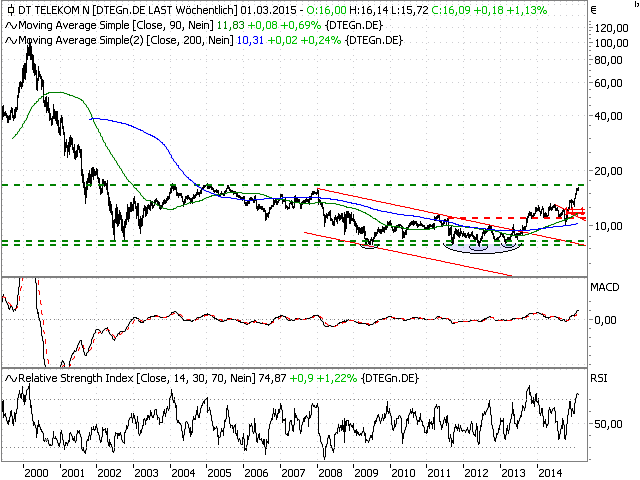Click the {DTEGn.DE} tag after the 200 average
This screenshot has width=640, height=480.
pyautogui.click(x=374, y=40)
